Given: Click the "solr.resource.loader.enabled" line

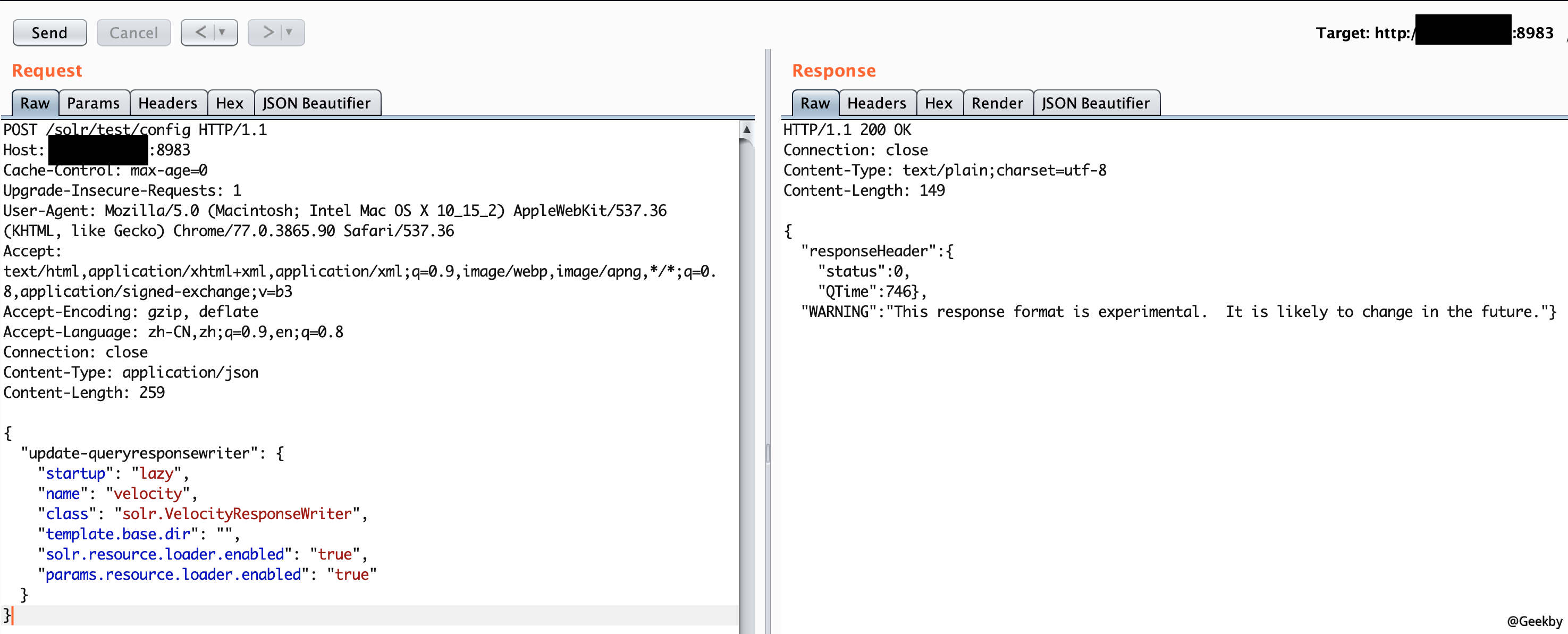Looking at the screenshot, I should pyautogui.click(x=203, y=554).
